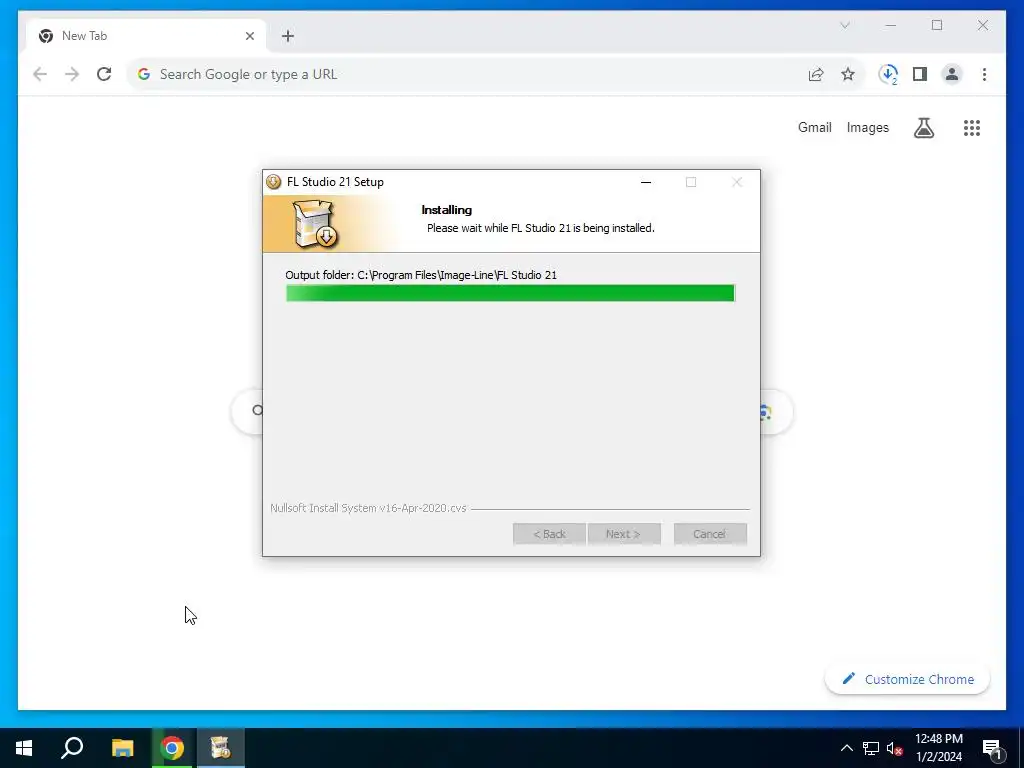
Task: Open Windows taskbar search
Action: coord(72,748)
